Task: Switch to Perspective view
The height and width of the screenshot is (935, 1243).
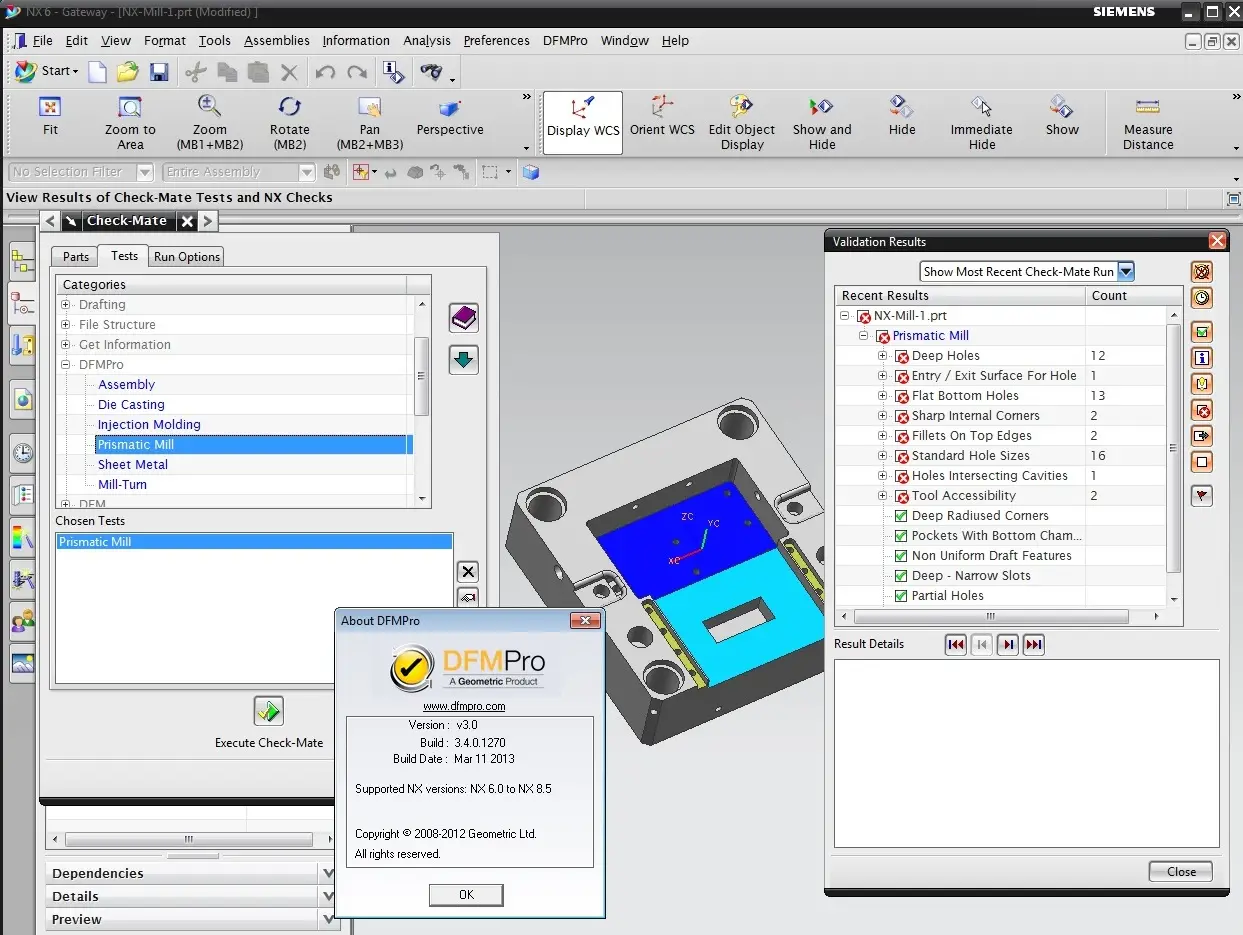Action: coord(450,116)
